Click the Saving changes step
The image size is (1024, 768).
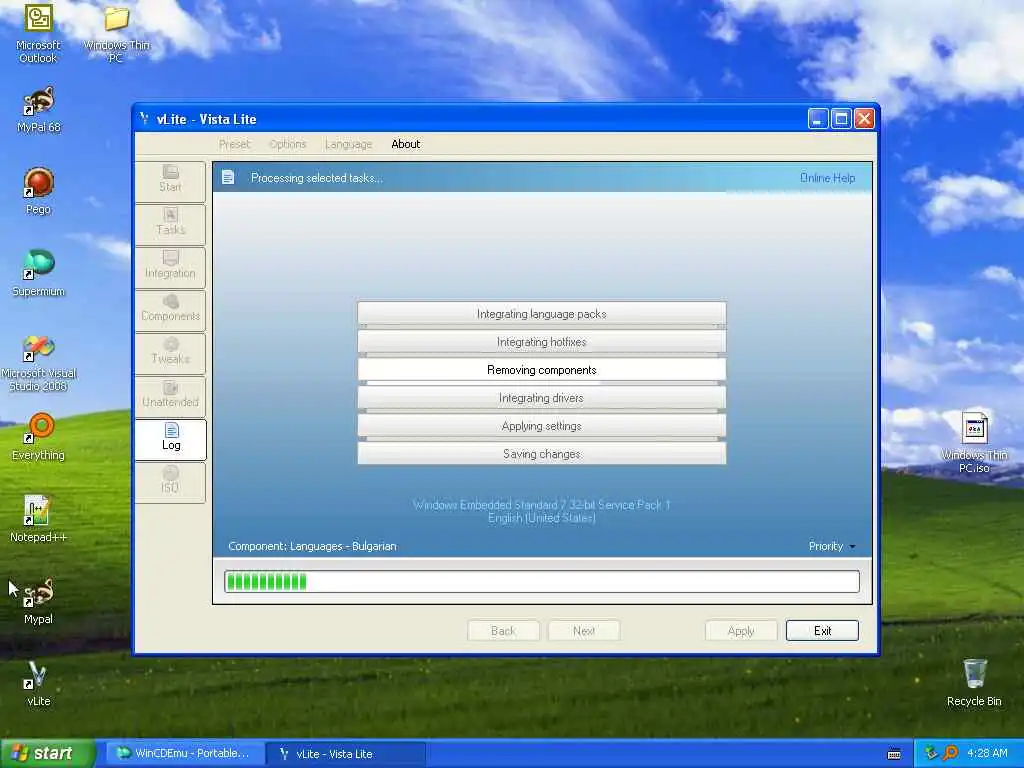(x=541, y=454)
